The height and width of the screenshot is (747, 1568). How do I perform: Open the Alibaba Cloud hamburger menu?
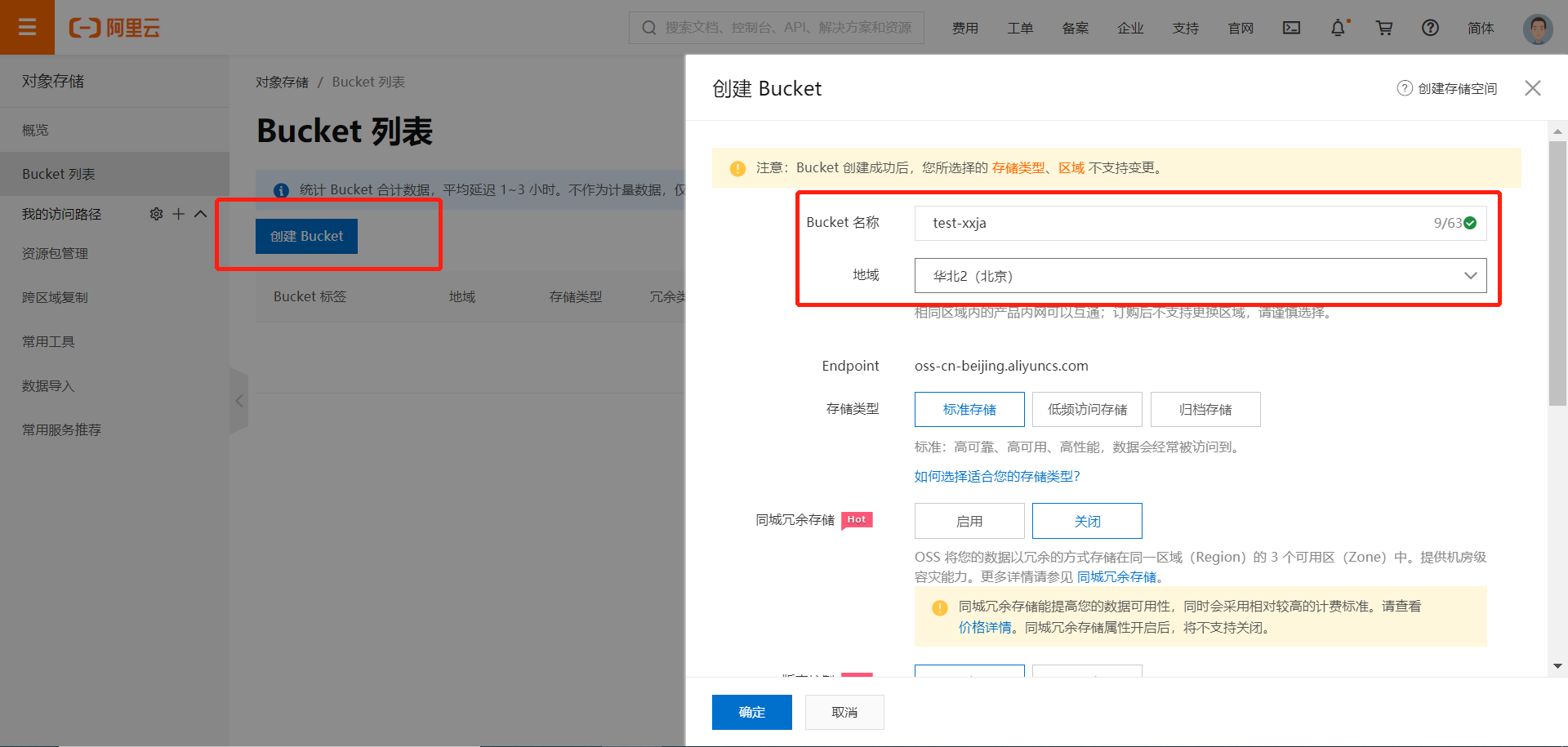pos(27,27)
